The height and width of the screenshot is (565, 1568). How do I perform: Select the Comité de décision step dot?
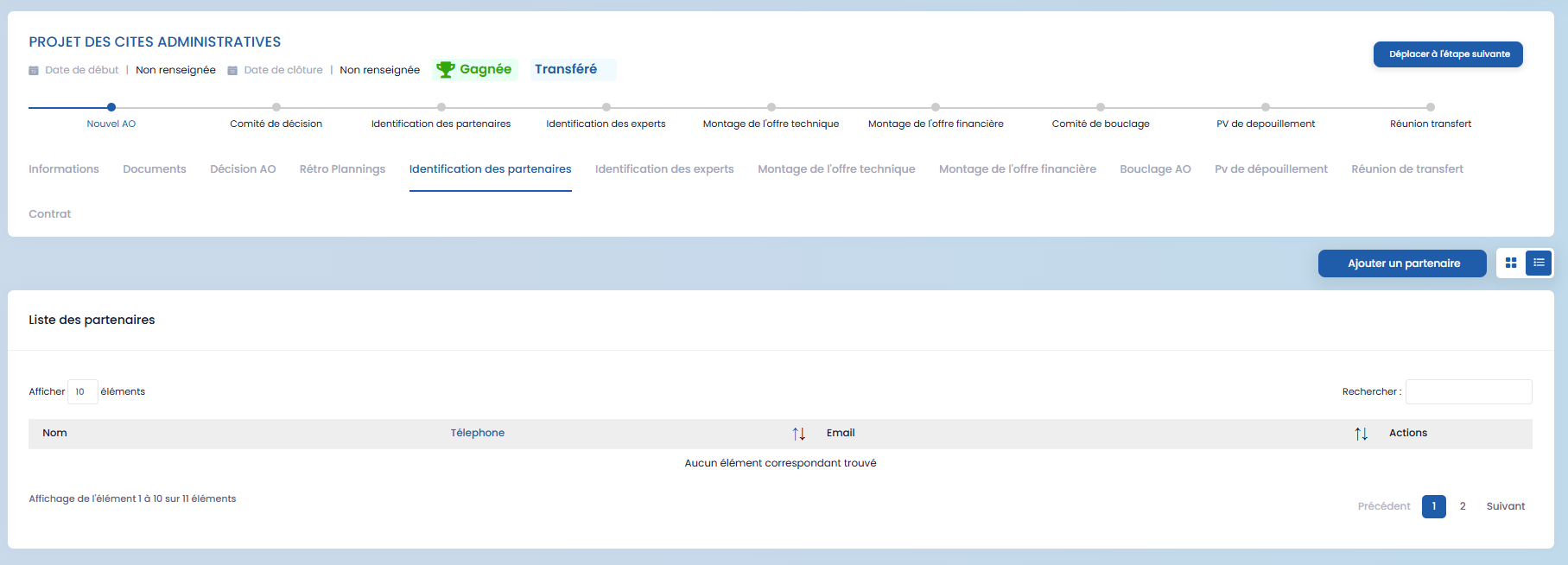tap(276, 107)
